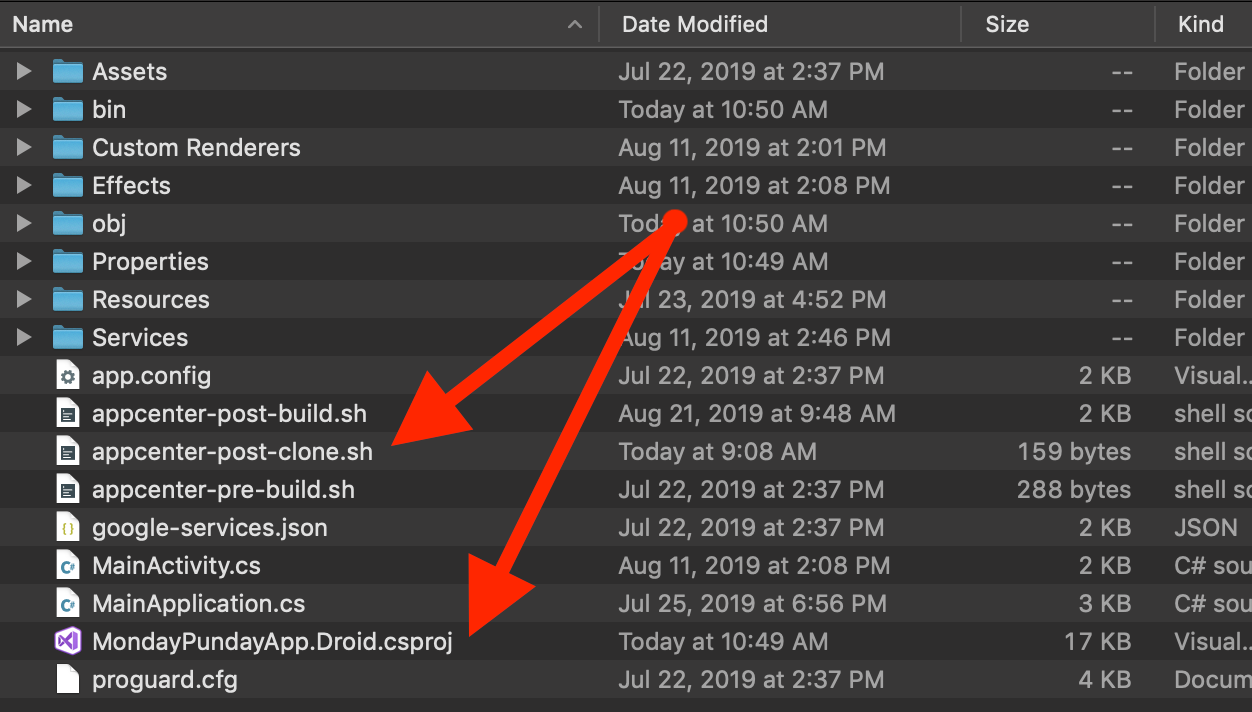The width and height of the screenshot is (1252, 712).
Task: Select the MondayPundayApp.Droid.csproj Visual Studio icon
Action: [x=68, y=642]
